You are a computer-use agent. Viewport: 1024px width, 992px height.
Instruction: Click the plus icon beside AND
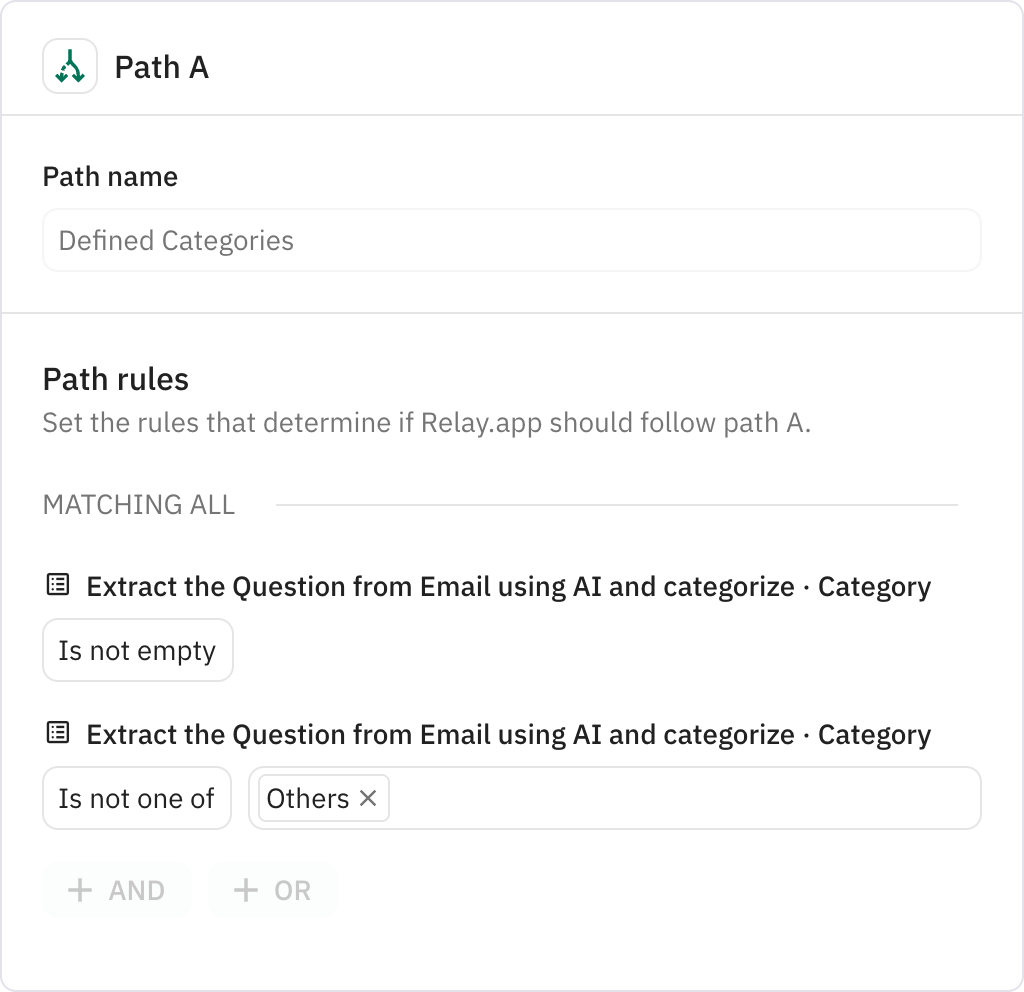(x=80, y=890)
